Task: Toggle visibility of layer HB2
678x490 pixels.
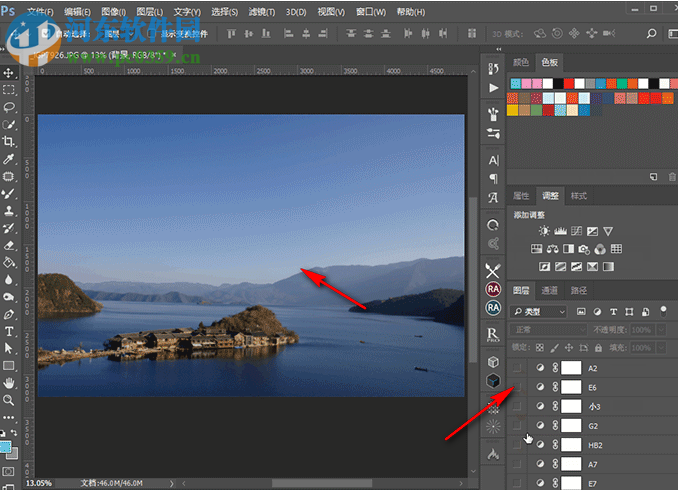Action: pyautogui.click(x=517, y=445)
